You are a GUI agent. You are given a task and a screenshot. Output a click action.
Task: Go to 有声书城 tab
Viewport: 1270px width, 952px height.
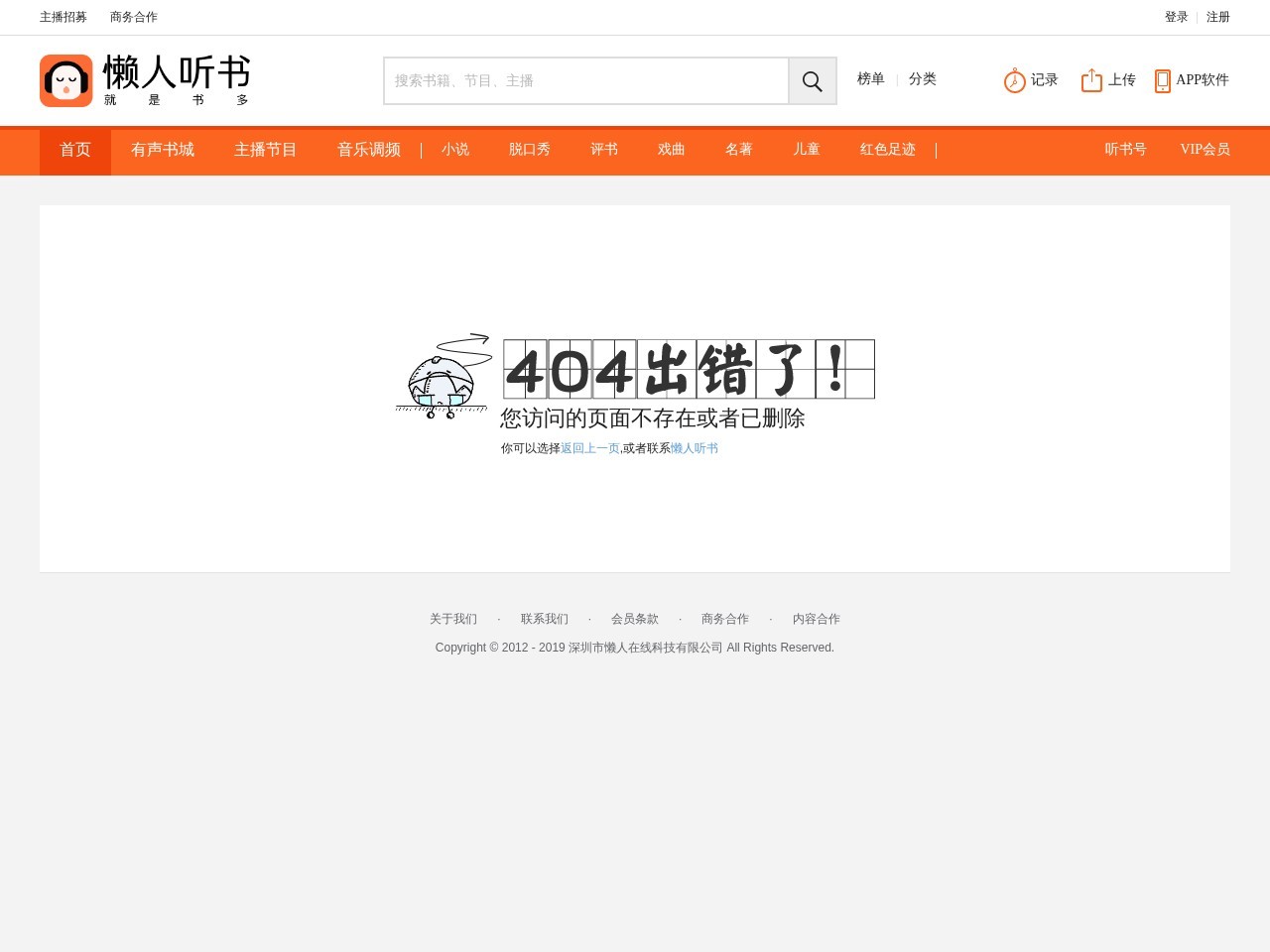pyautogui.click(x=163, y=150)
